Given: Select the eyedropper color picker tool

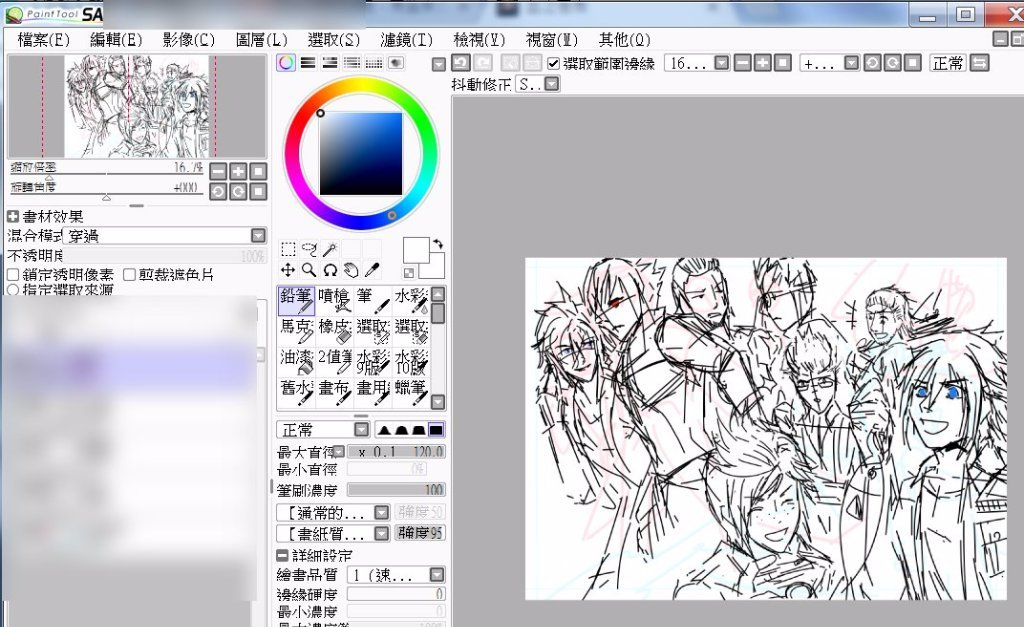Looking at the screenshot, I should 372,270.
